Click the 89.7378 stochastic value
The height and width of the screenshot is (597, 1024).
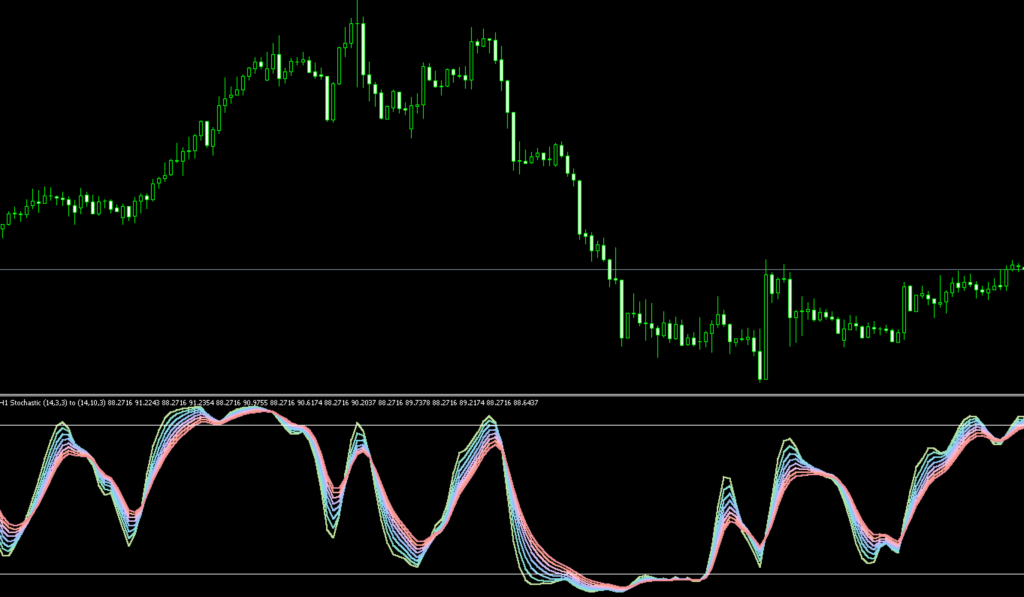[x=418, y=403]
